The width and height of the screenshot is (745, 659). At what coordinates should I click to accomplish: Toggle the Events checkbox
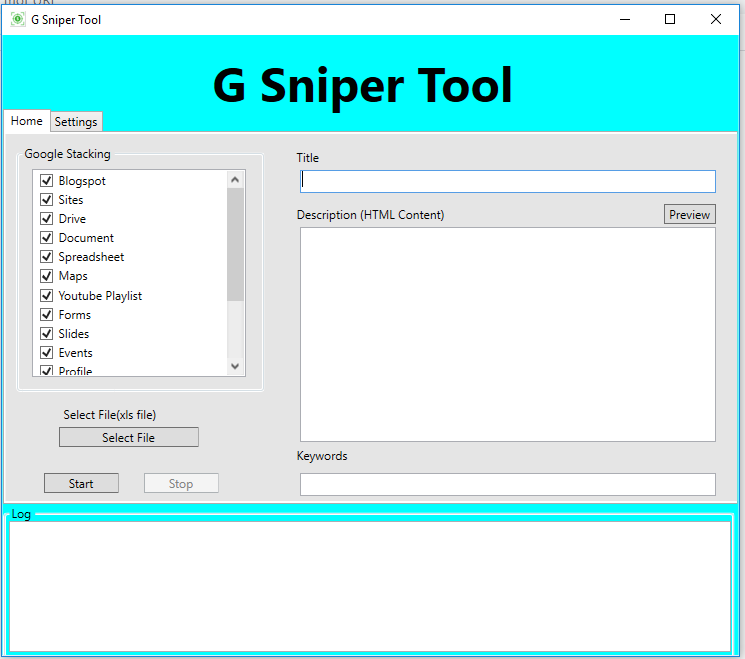46,353
